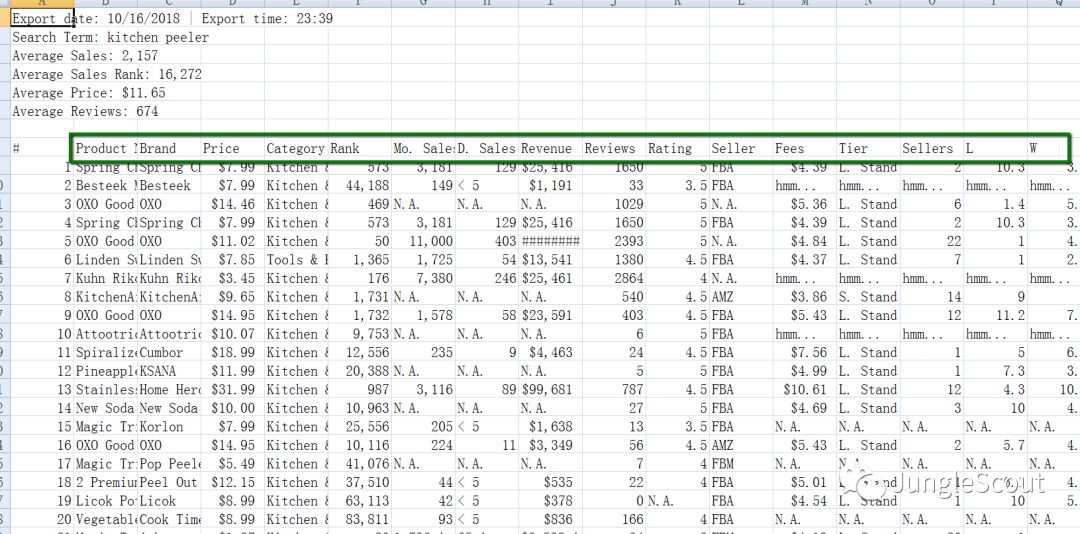Select the rank cell 63,113
This screenshot has width=1080, height=534.
point(360,502)
